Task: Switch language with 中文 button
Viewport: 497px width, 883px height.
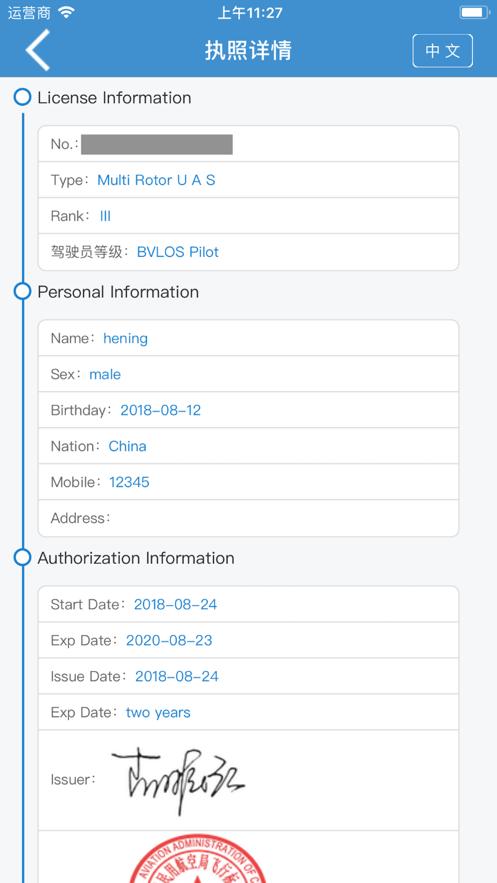Action: tap(442, 51)
